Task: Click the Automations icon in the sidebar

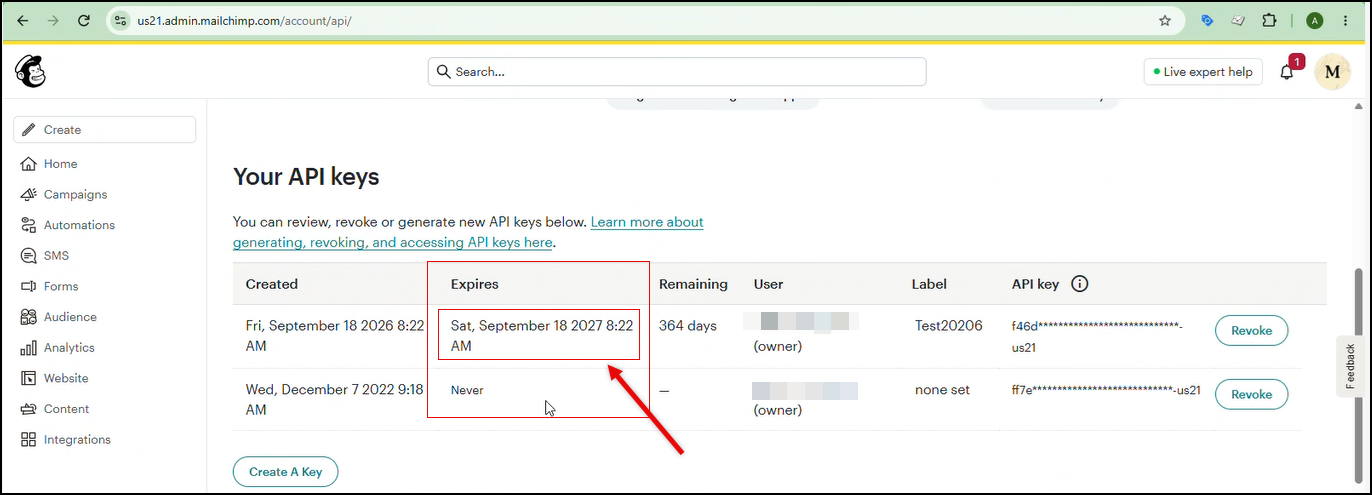Action: click(x=28, y=225)
